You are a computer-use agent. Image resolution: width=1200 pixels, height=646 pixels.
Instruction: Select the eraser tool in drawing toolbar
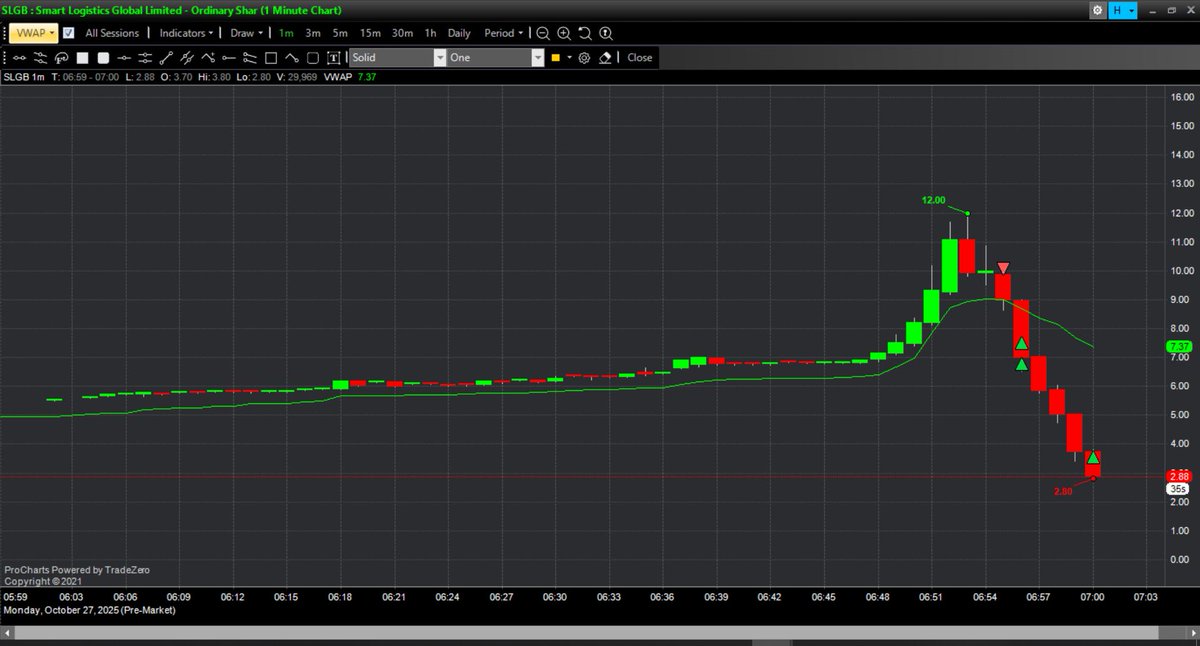[x=604, y=57]
